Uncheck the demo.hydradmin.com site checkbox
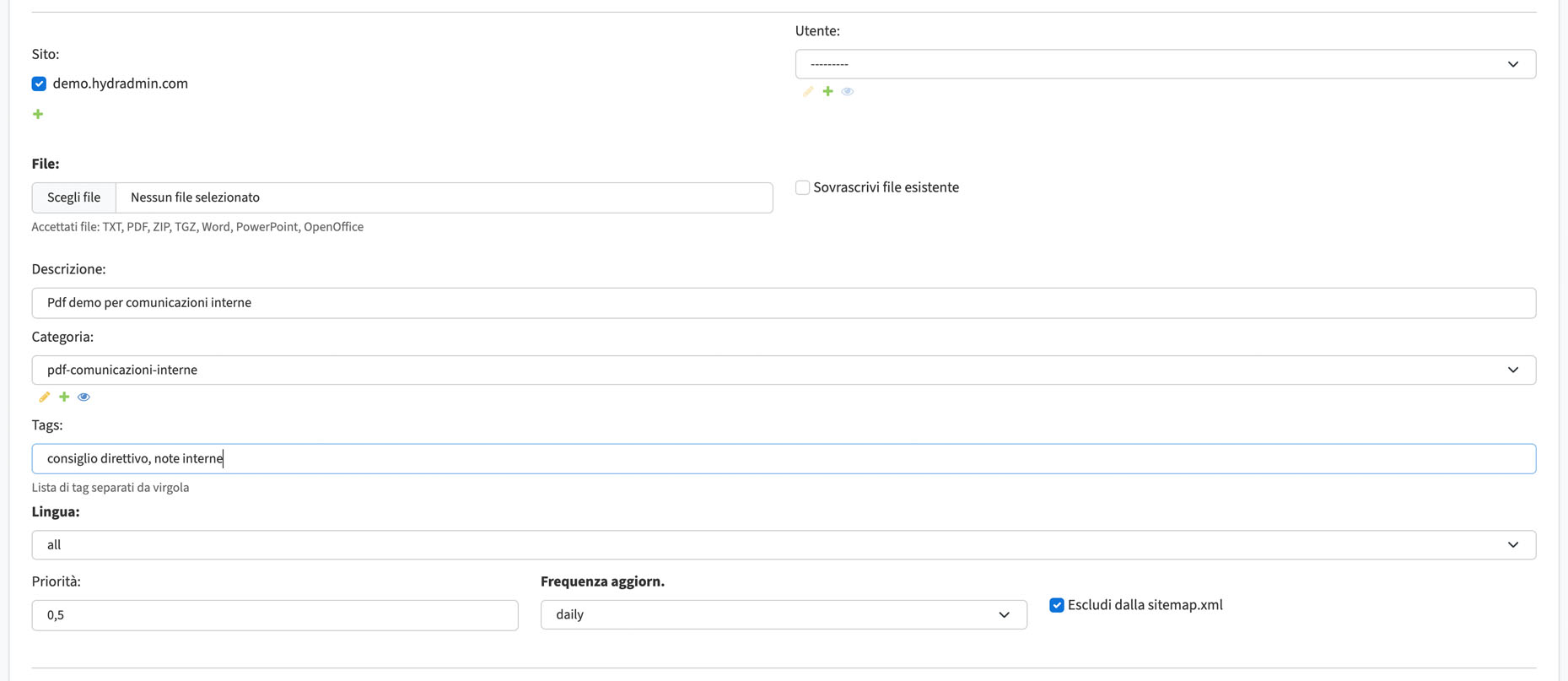 [39, 84]
